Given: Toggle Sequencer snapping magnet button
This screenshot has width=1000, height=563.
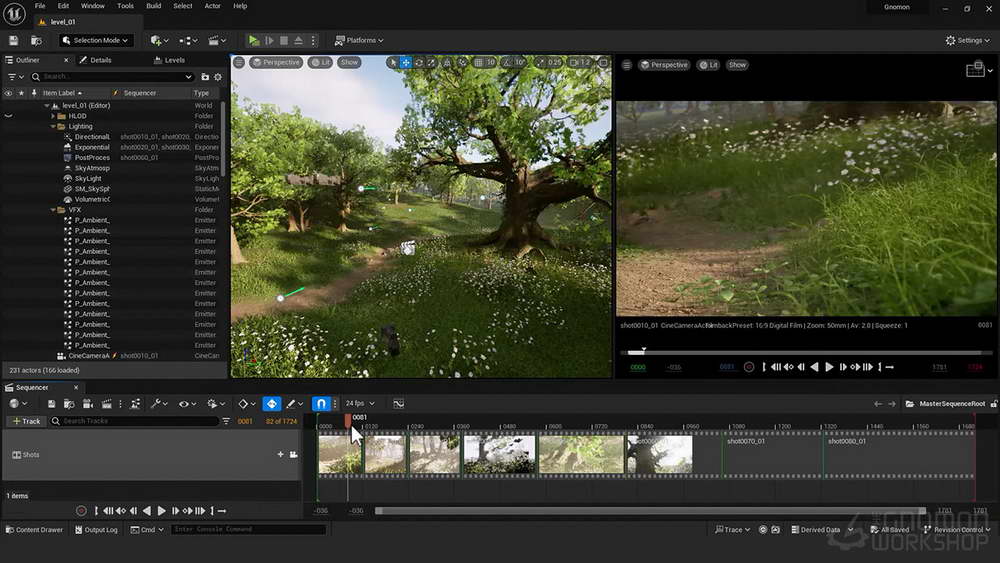Looking at the screenshot, I should 321,404.
